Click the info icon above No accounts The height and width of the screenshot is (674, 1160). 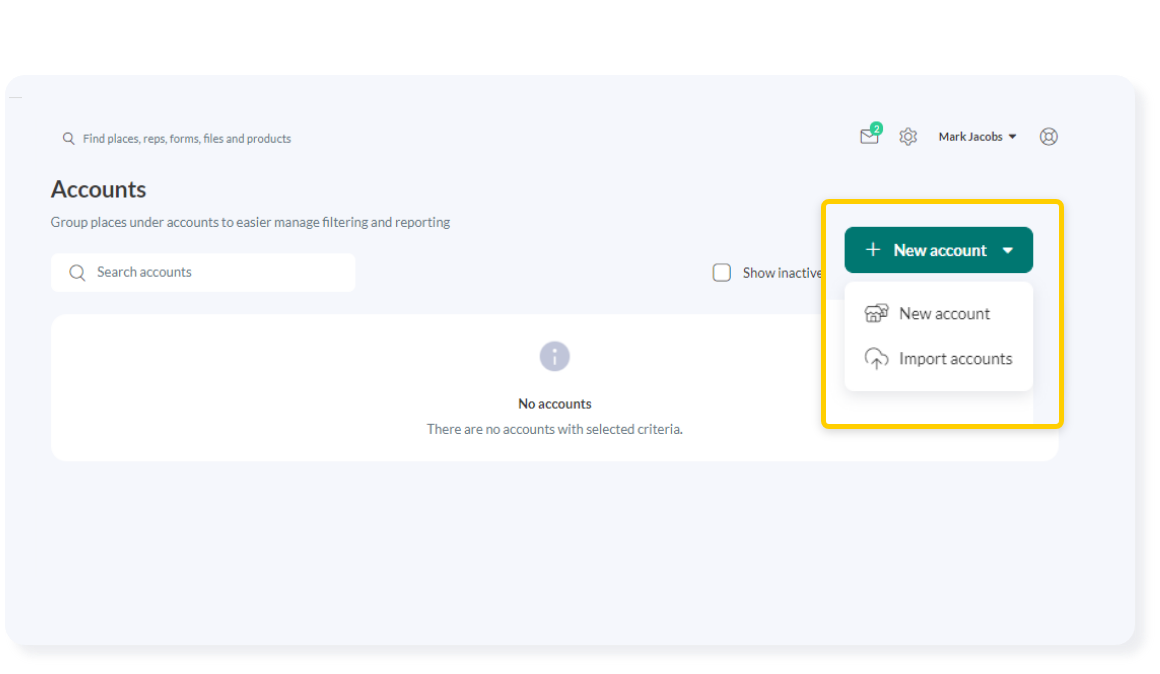[x=555, y=357]
